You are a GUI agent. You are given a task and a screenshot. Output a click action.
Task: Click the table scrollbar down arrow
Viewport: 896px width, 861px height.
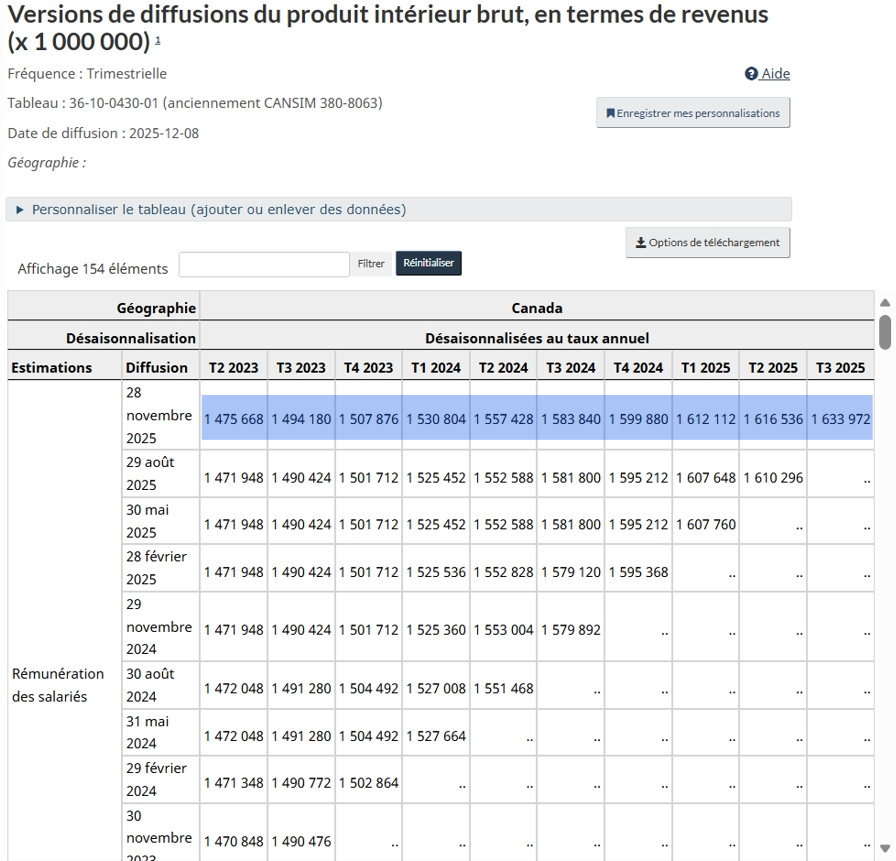click(884, 849)
